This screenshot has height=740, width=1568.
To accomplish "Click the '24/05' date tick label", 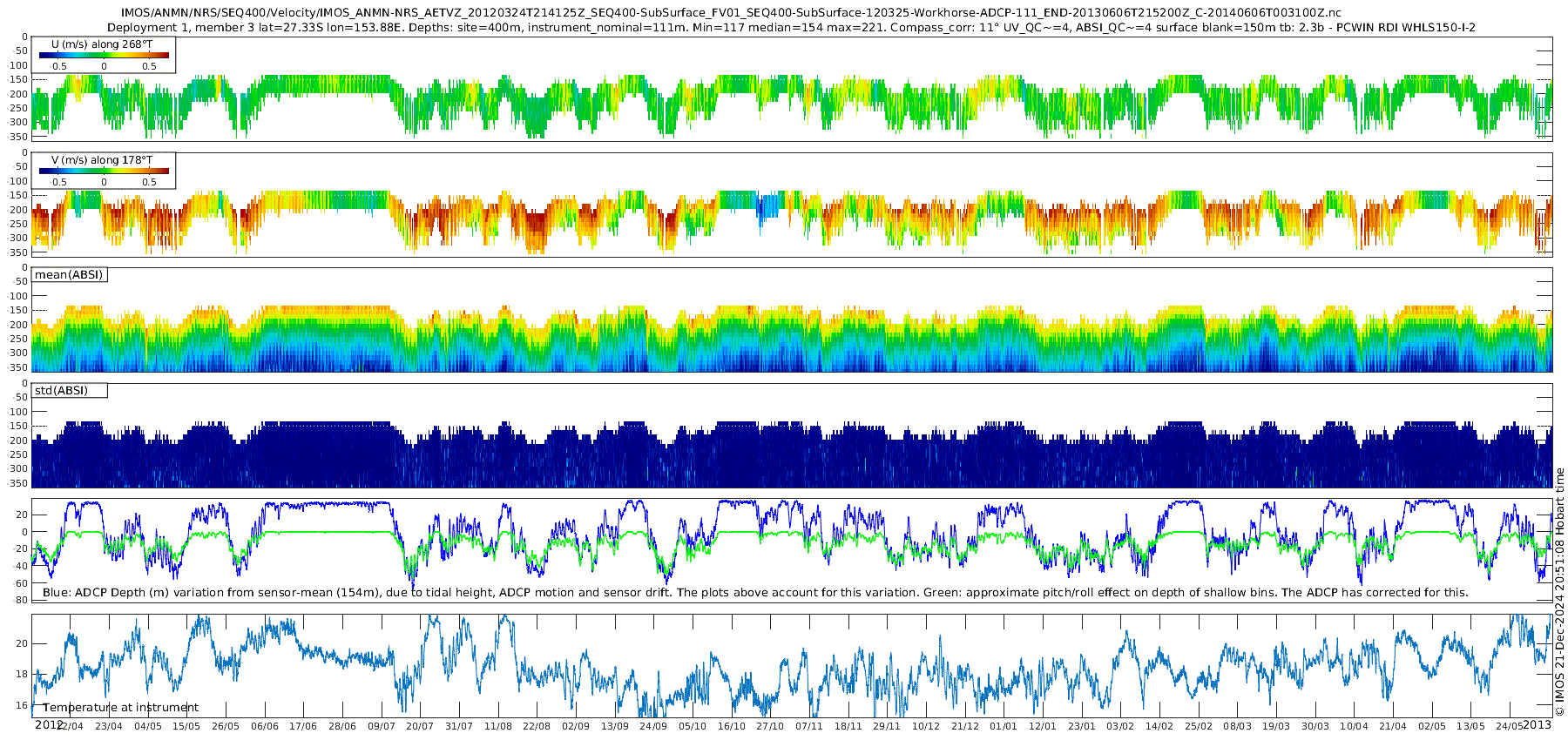I will [x=1510, y=726].
